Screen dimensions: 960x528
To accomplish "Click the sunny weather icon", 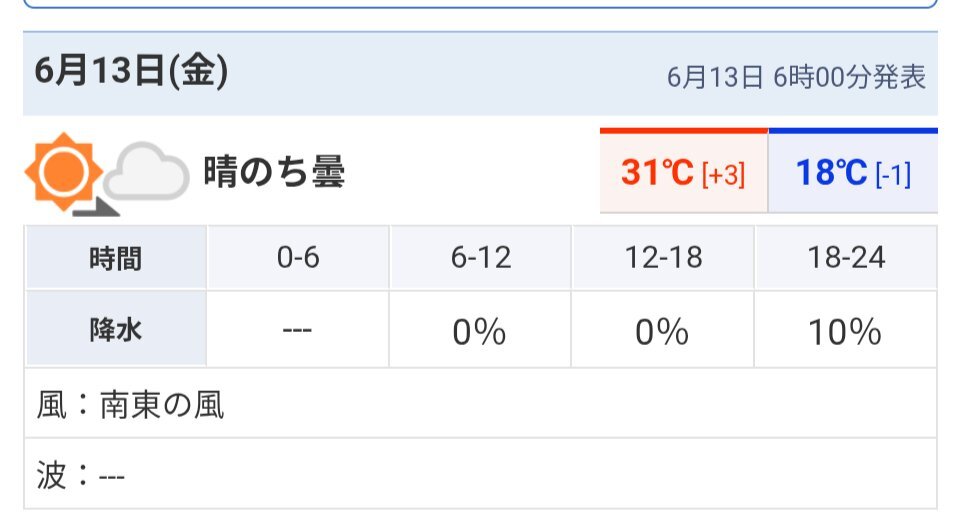I will (x=63, y=172).
